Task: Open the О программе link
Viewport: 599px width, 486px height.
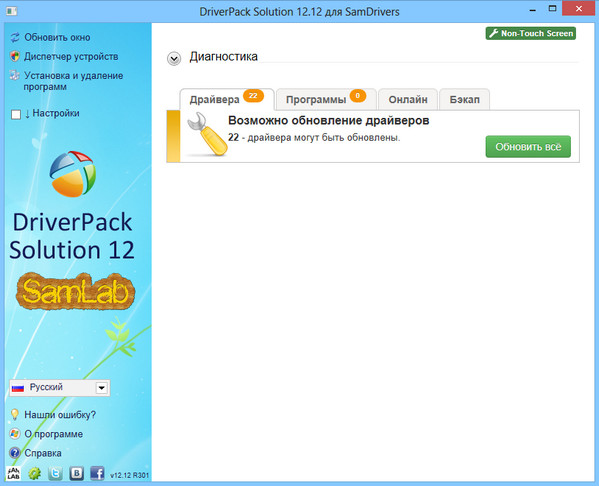Action: (x=53, y=434)
